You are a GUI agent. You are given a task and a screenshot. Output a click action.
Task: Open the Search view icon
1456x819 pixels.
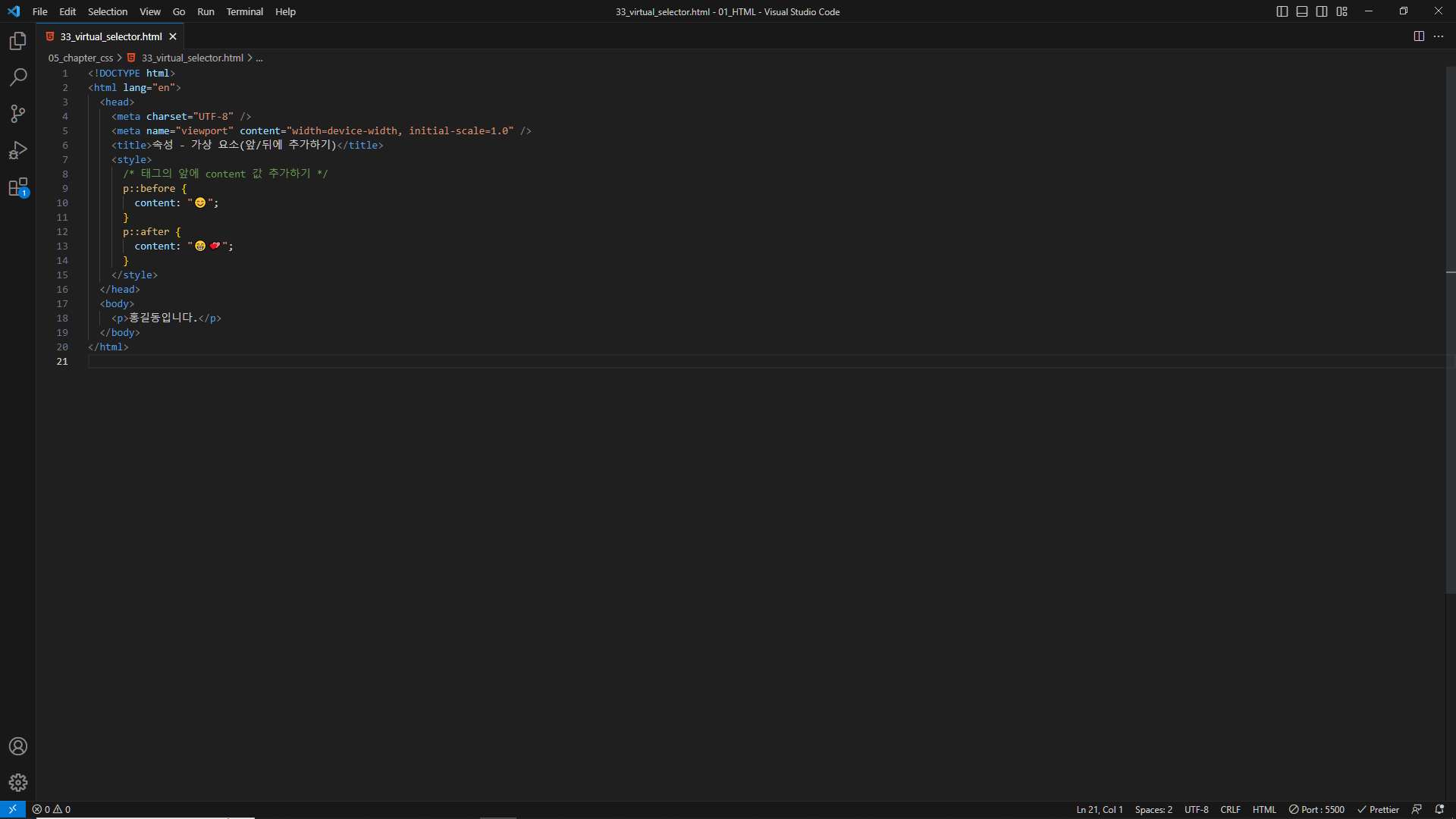(18, 77)
